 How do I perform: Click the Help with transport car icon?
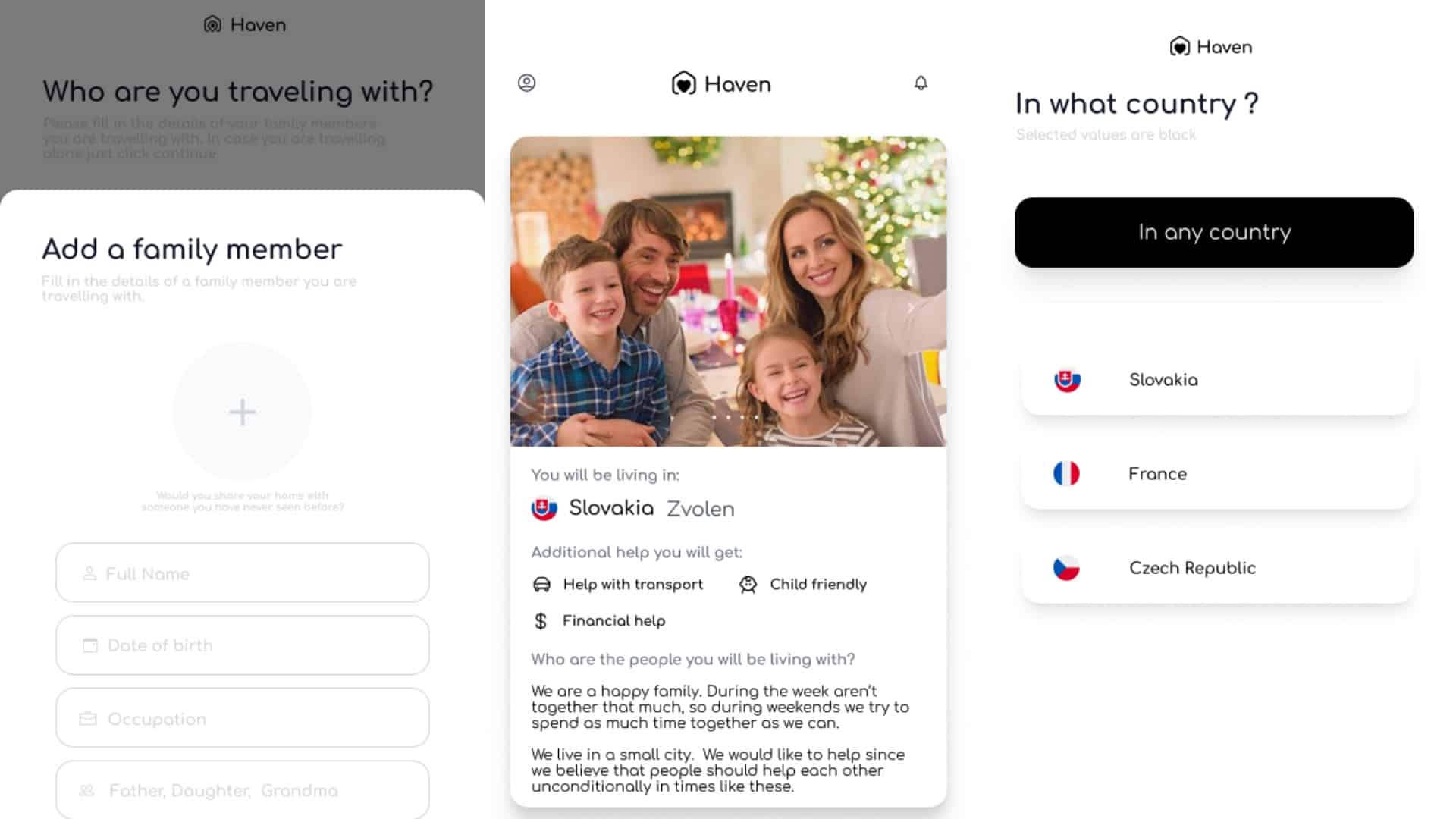[x=541, y=585]
